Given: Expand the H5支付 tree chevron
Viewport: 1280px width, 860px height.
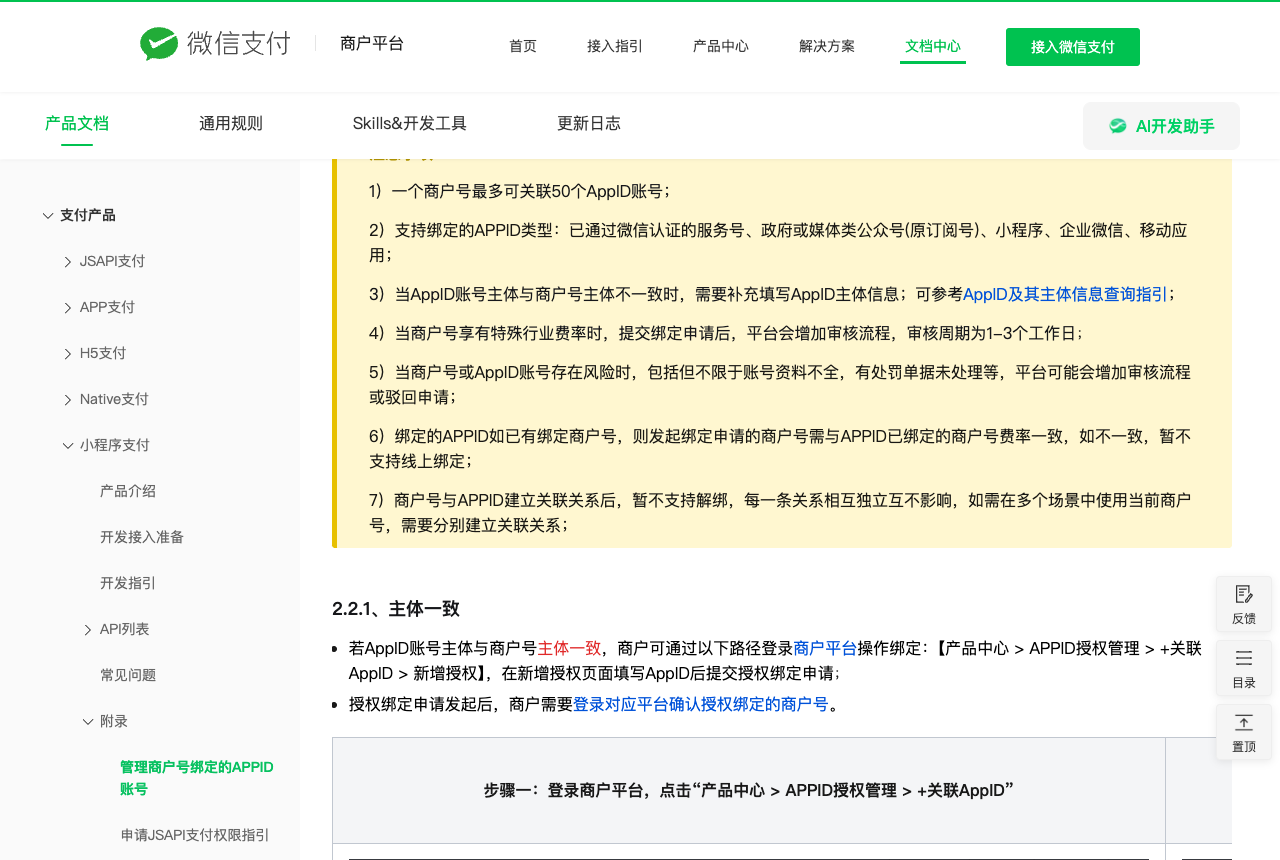Looking at the screenshot, I should [68, 354].
